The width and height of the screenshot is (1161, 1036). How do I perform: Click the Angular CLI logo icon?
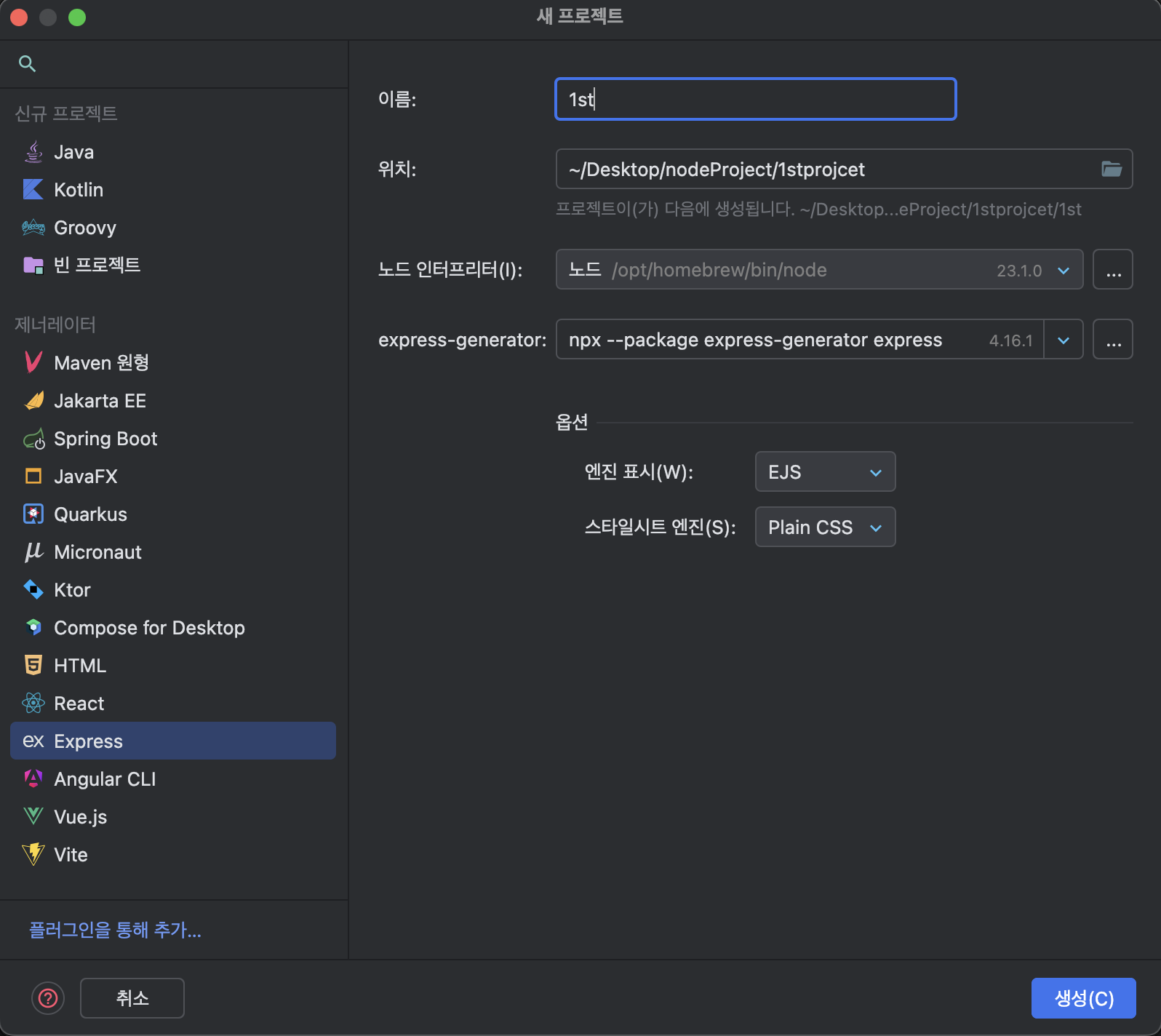[33, 779]
